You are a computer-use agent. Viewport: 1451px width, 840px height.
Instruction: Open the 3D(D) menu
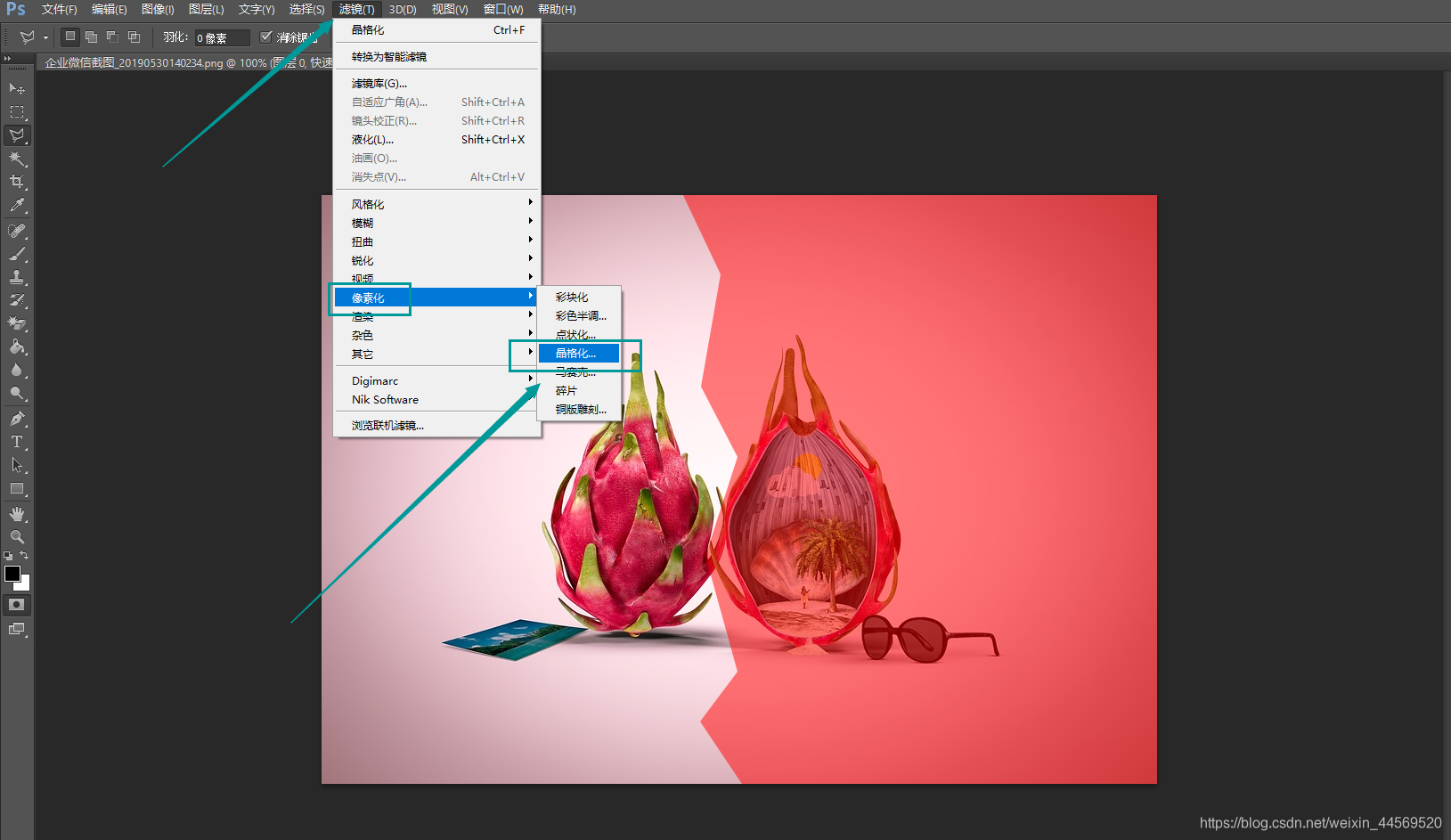[403, 10]
